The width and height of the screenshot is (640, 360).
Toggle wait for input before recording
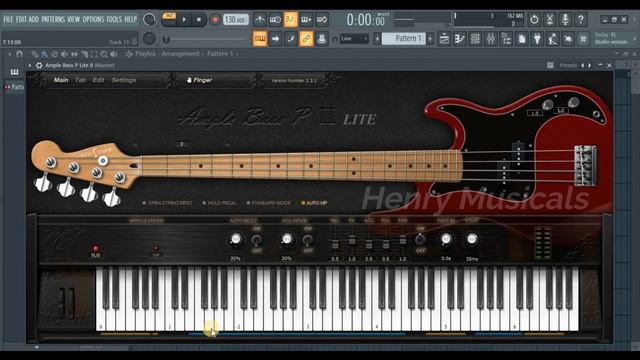pos(275,19)
